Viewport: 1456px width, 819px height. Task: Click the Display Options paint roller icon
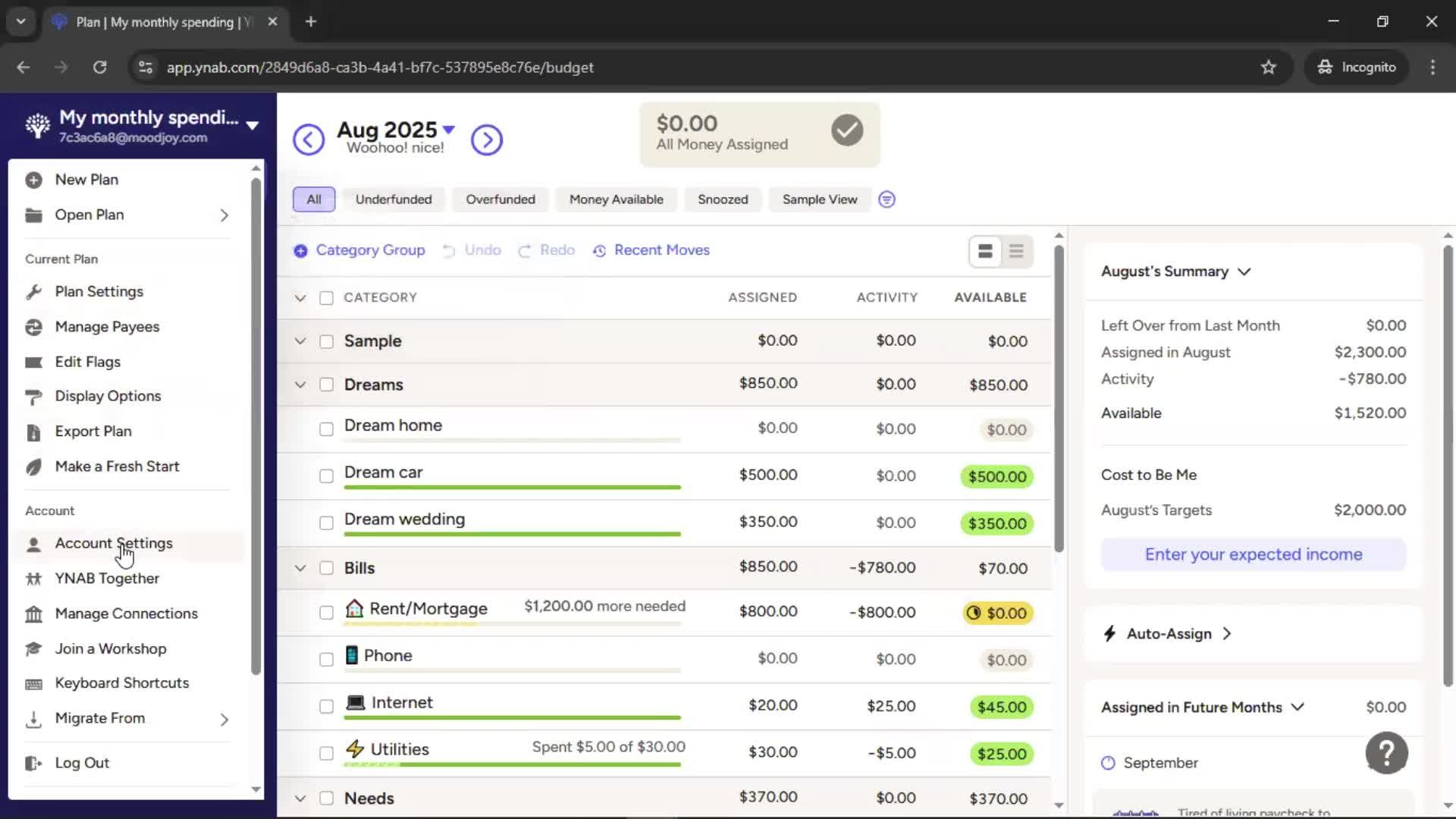coord(33,397)
